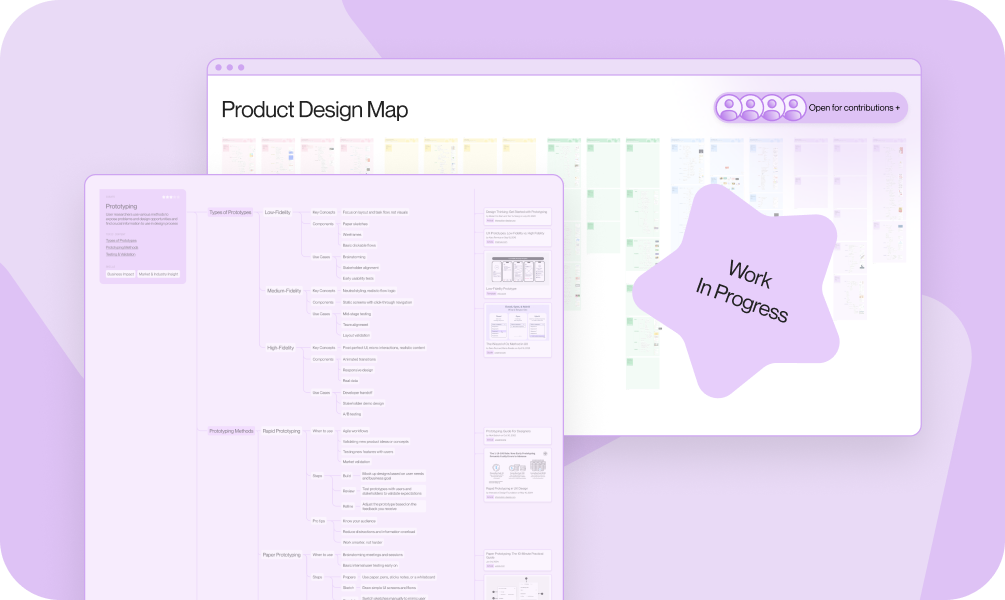
Task: Click the A/B testing node
Action: (352, 415)
